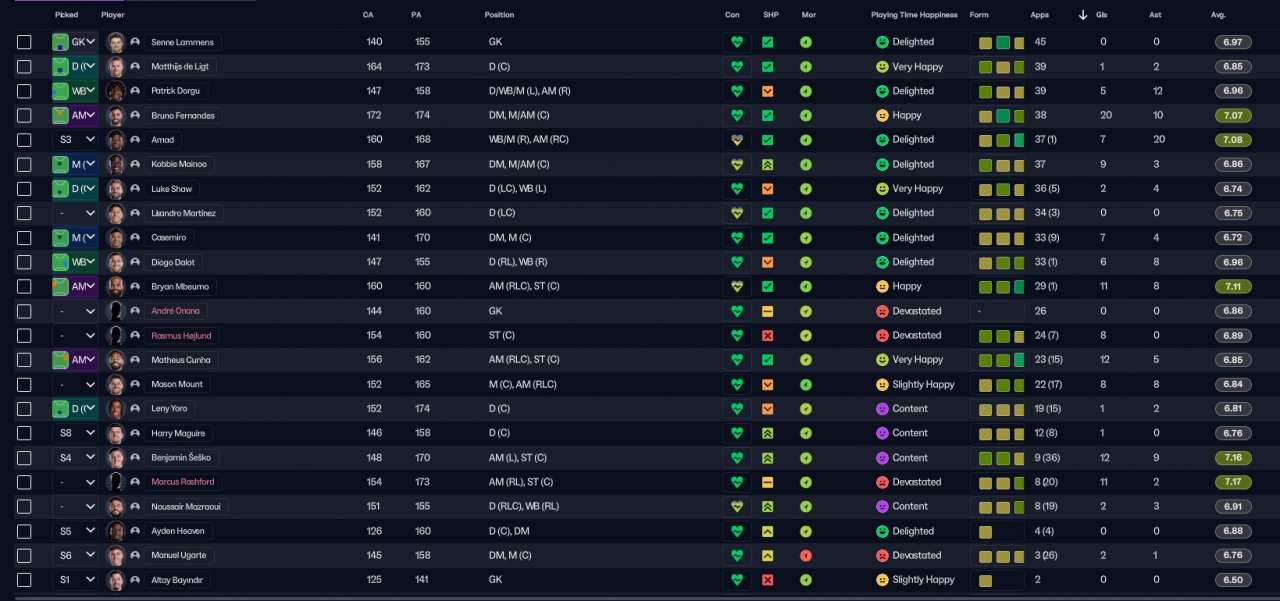Viewport: 1280px width, 601px height.
Task: Click the 6.50 rating pill for Altay Bayindir
Action: [1232, 580]
